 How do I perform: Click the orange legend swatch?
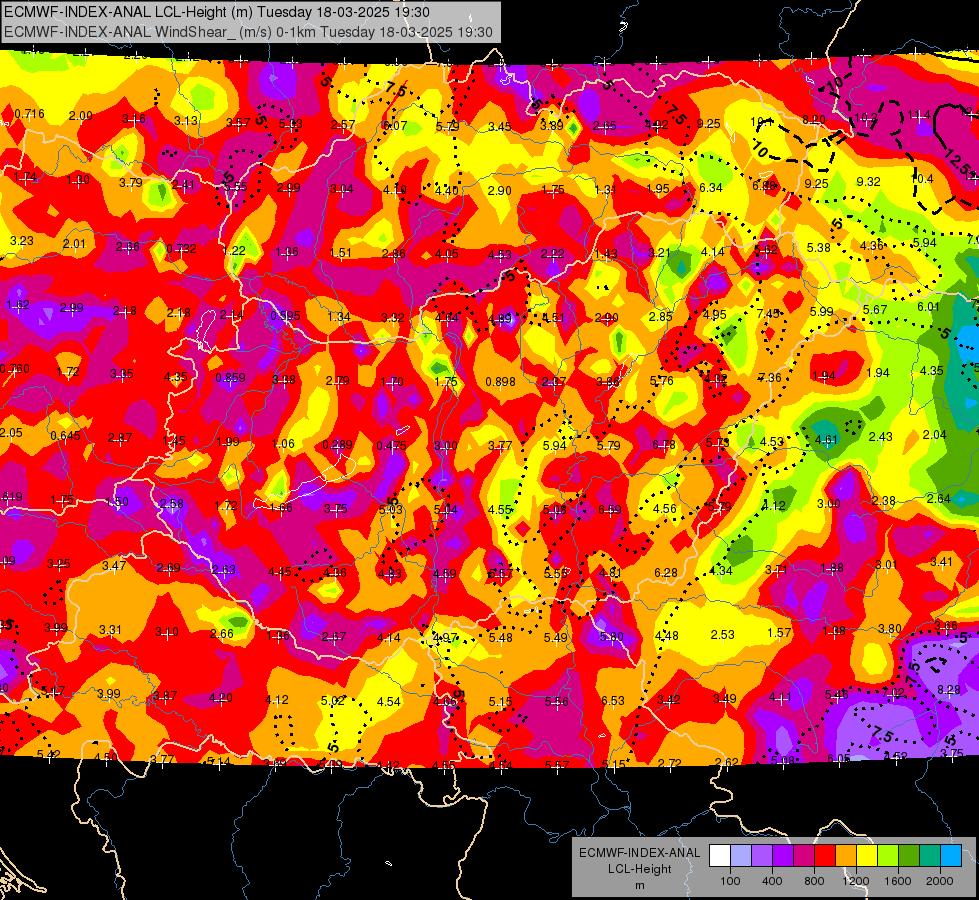pos(846,856)
